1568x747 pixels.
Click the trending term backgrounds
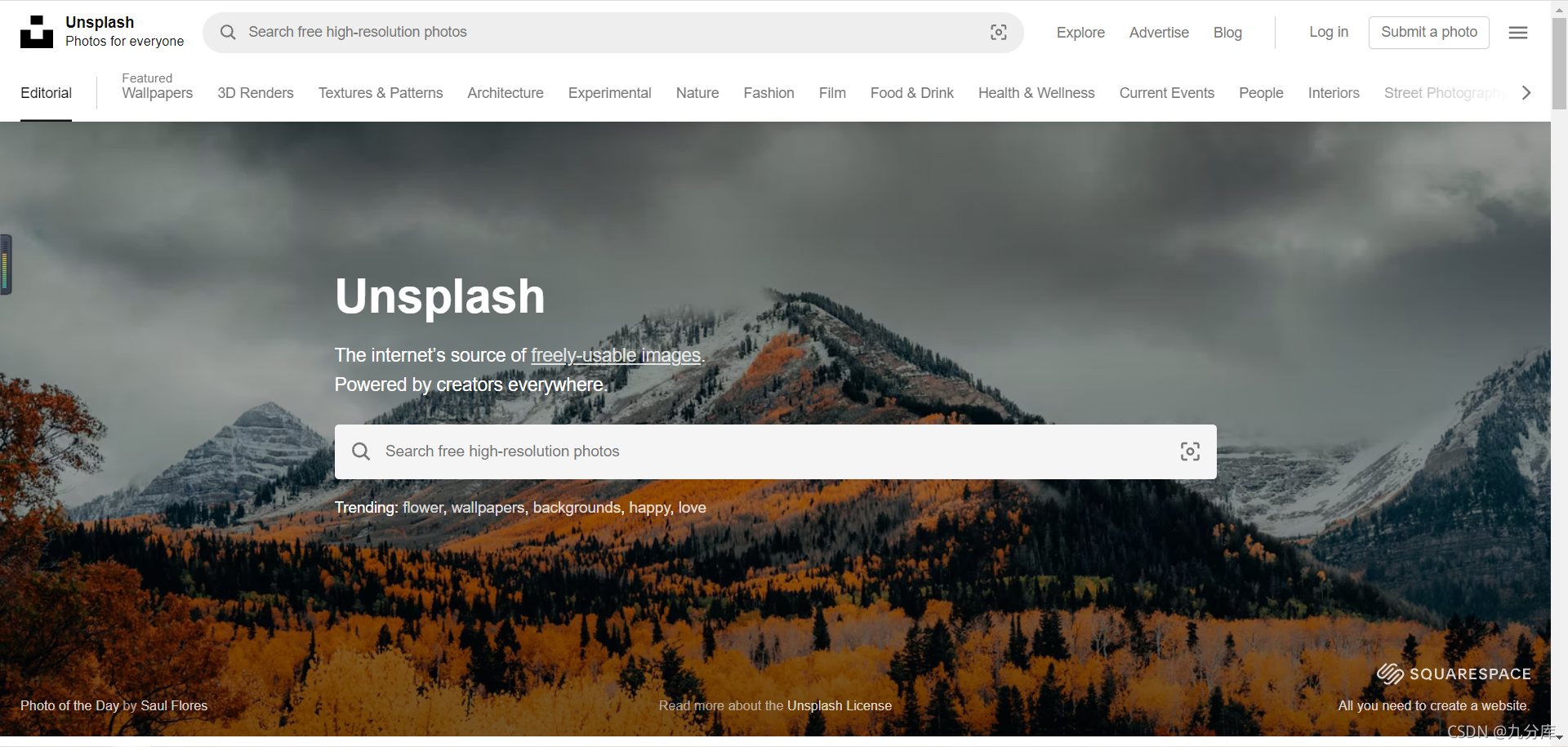[577, 508]
